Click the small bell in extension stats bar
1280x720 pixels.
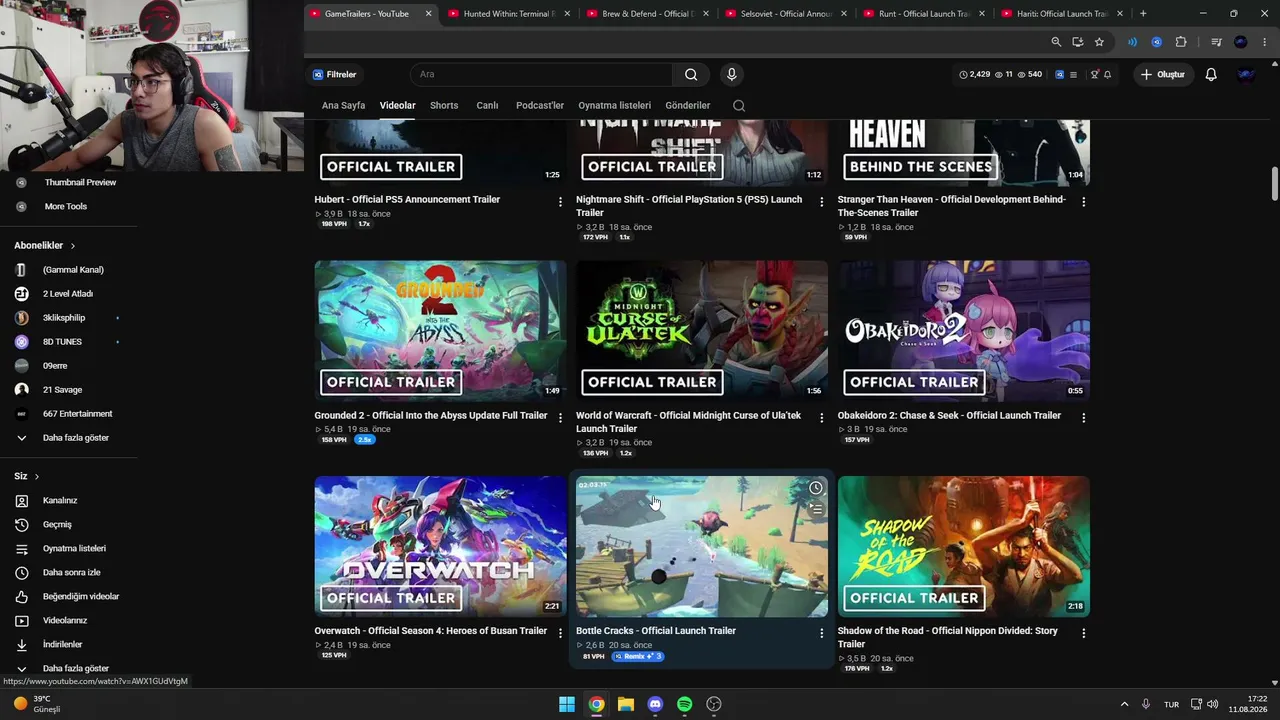click(1107, 75)
